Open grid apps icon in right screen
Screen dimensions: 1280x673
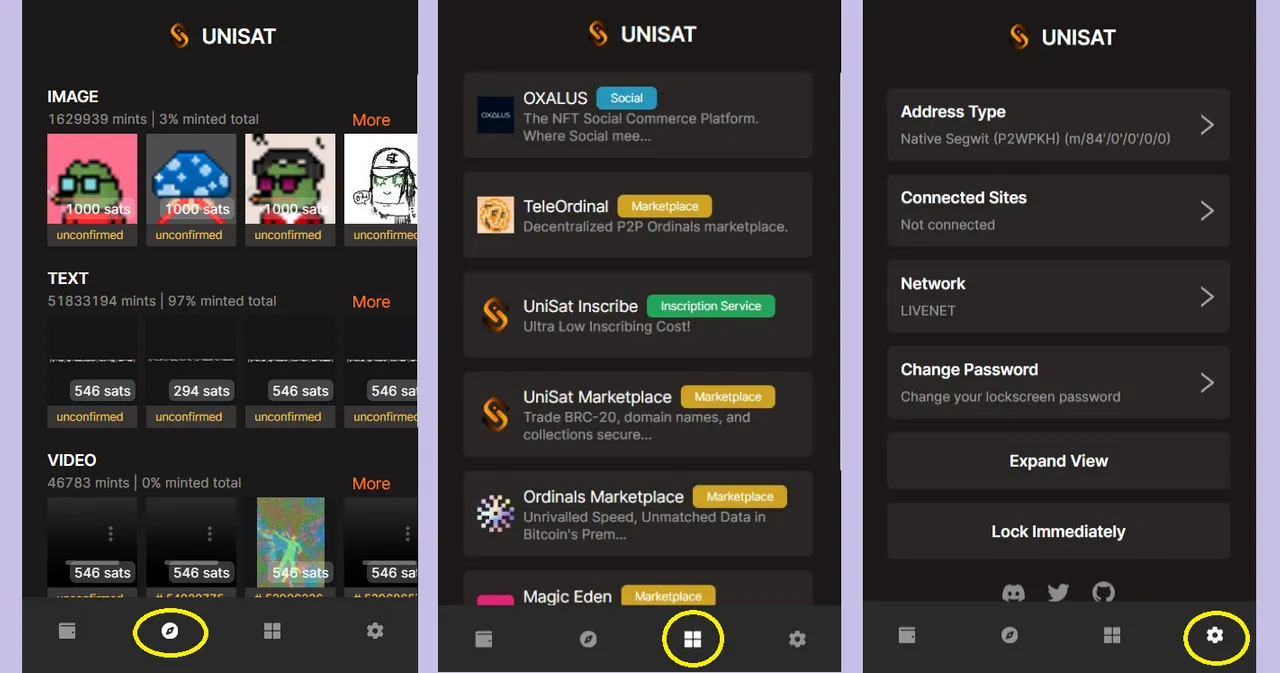pos(1112,635)
